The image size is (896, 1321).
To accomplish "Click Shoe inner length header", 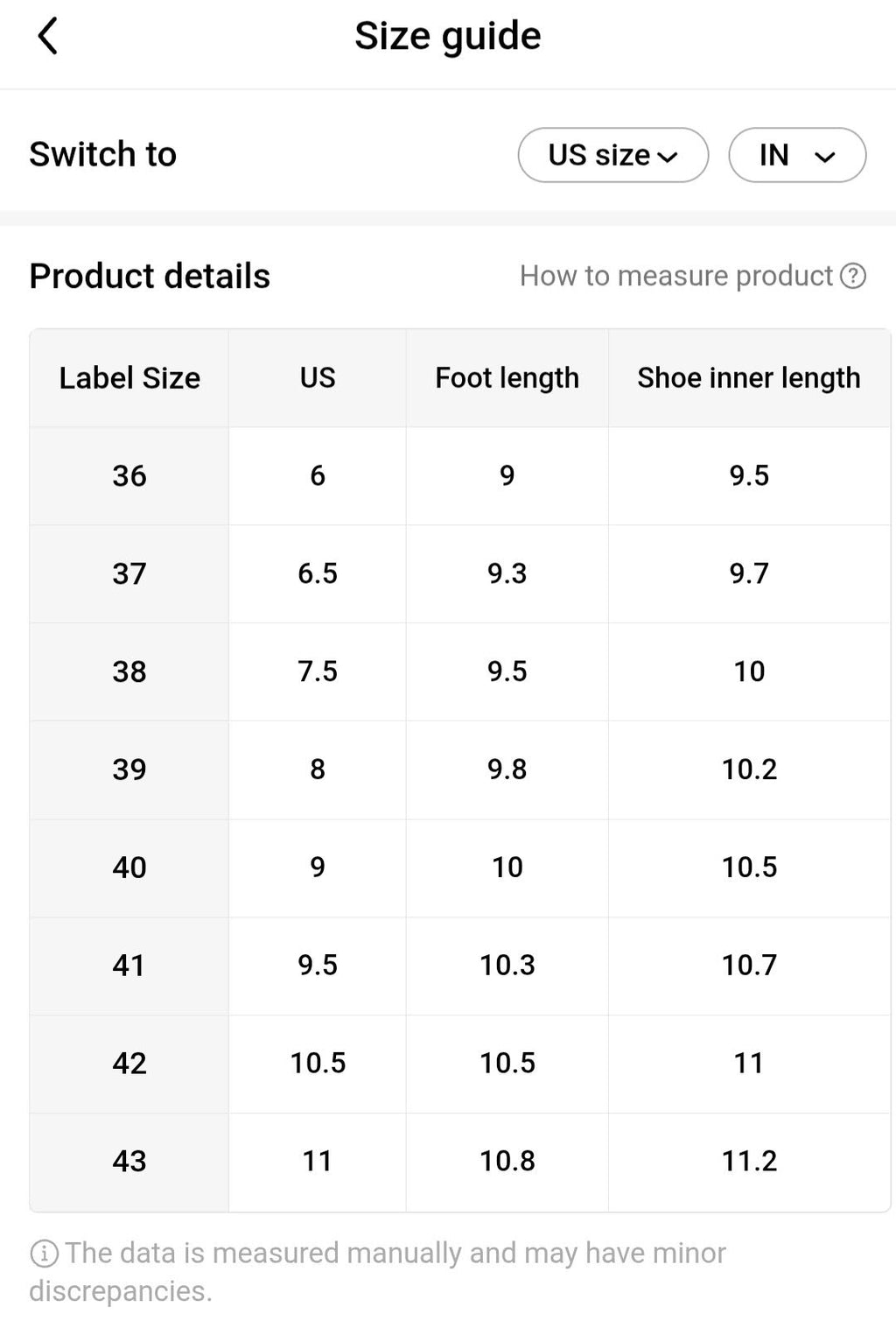I will pos(748,378).
